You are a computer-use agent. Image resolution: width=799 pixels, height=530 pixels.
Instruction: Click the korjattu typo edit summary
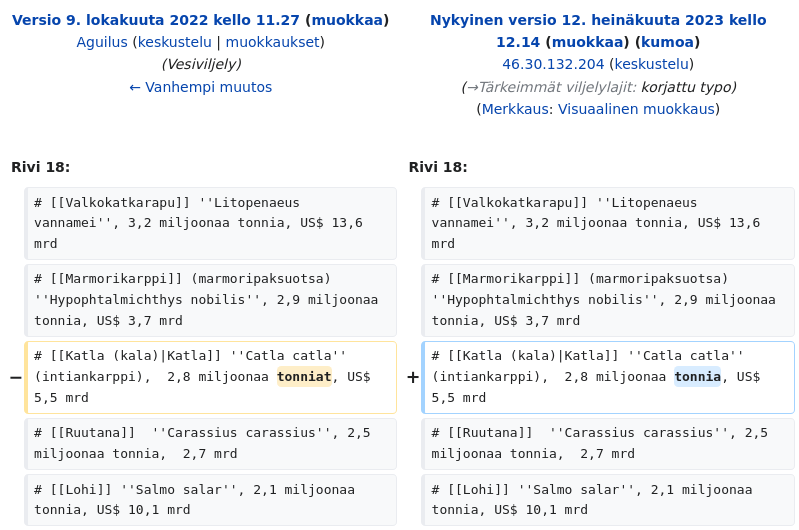tap(688, 87)
